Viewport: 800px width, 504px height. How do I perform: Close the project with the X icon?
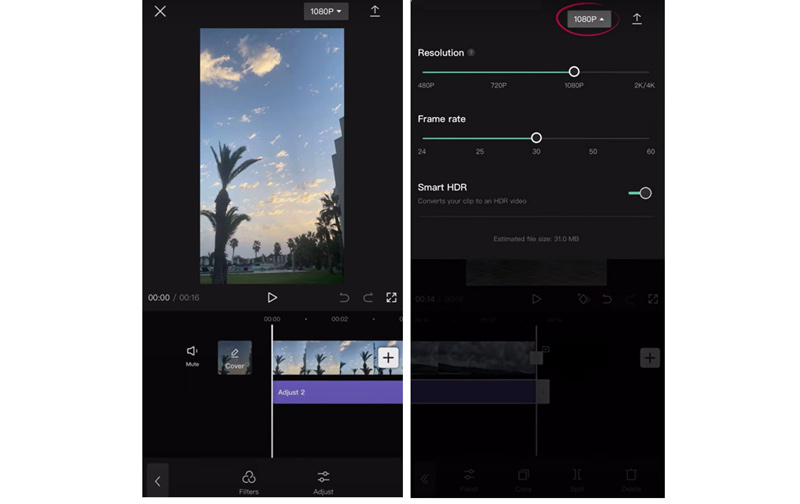pos(160,12)
